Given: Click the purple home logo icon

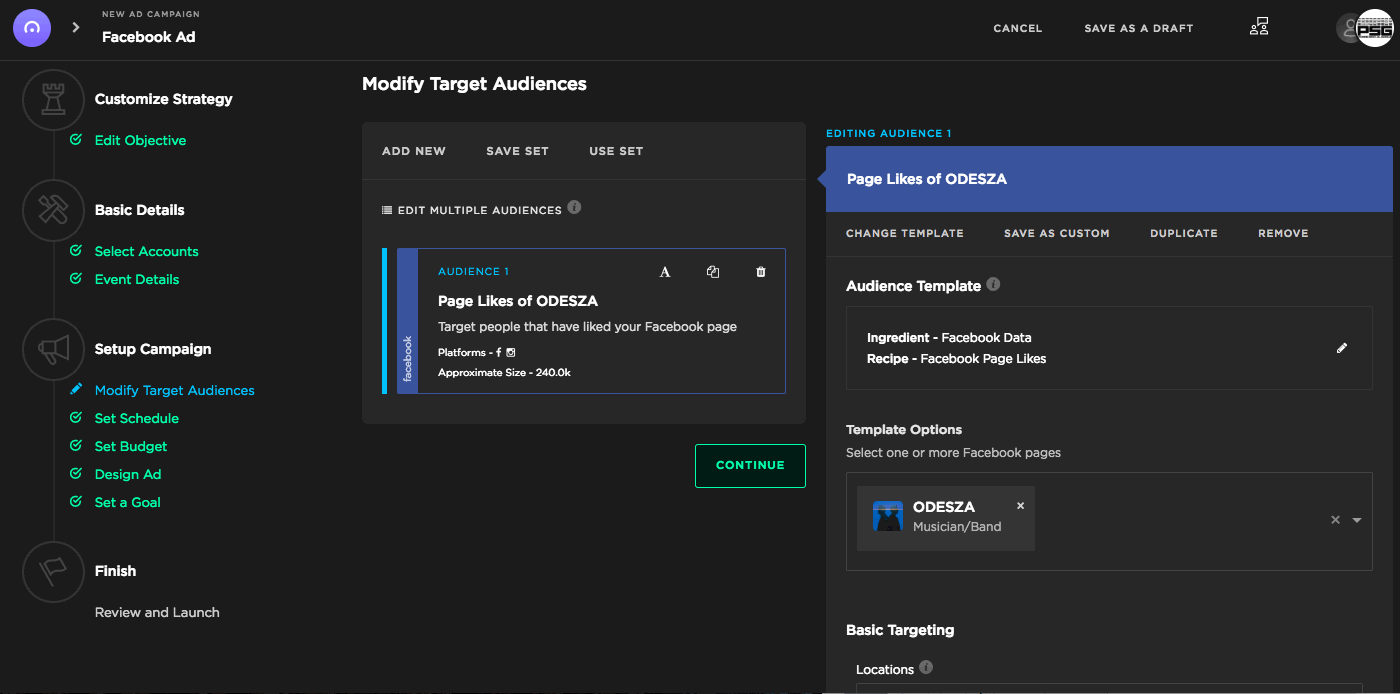Looking at the screenshot, I should pos(32,28).
